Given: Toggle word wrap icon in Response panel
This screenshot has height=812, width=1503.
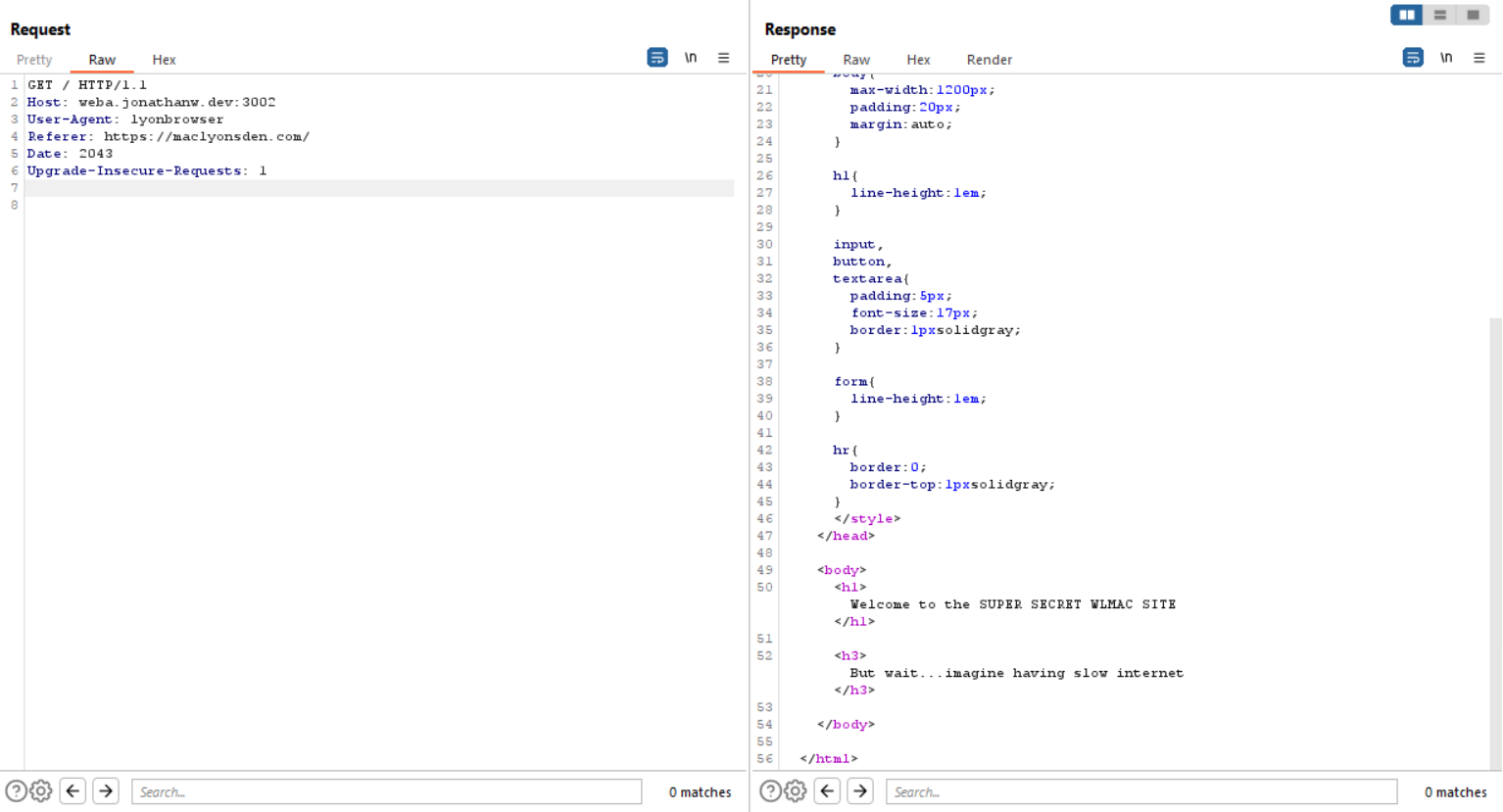Looking at the screenshot, I should [x=1413, y=58].
